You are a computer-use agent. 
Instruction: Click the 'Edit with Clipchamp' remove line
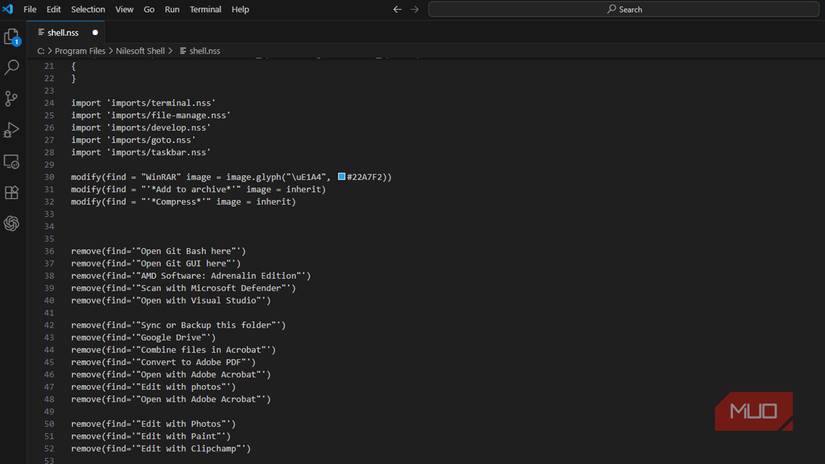pos(161,449)
